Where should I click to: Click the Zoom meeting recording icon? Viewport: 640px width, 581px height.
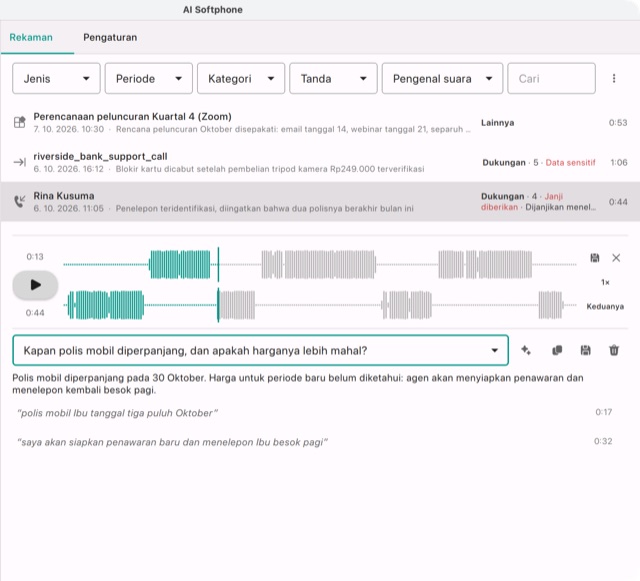coord(20,122)
